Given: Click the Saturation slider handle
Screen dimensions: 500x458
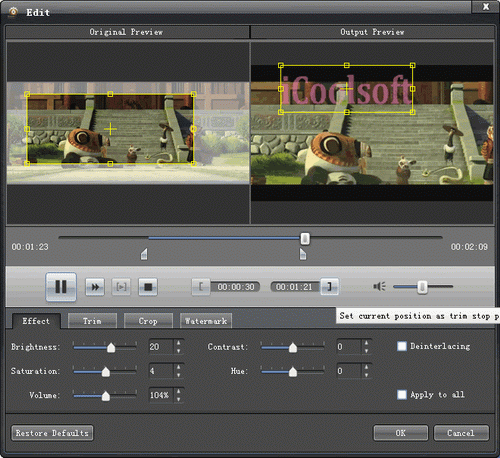Looking at the screenshot, I should coord(106,371).
